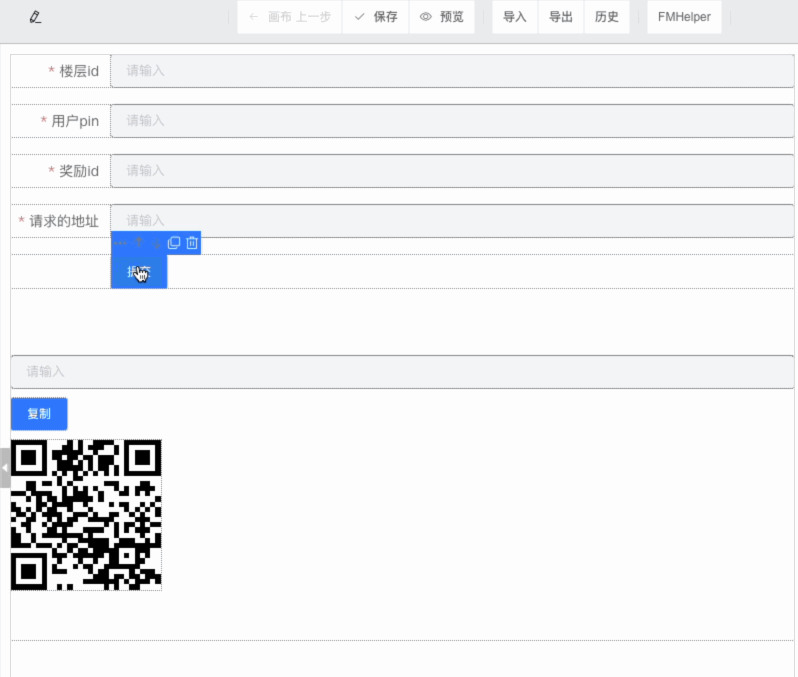Duplicate selected component with copy icon
The width and height of the screenshot is (798, 677).
(x=174, y=243)
